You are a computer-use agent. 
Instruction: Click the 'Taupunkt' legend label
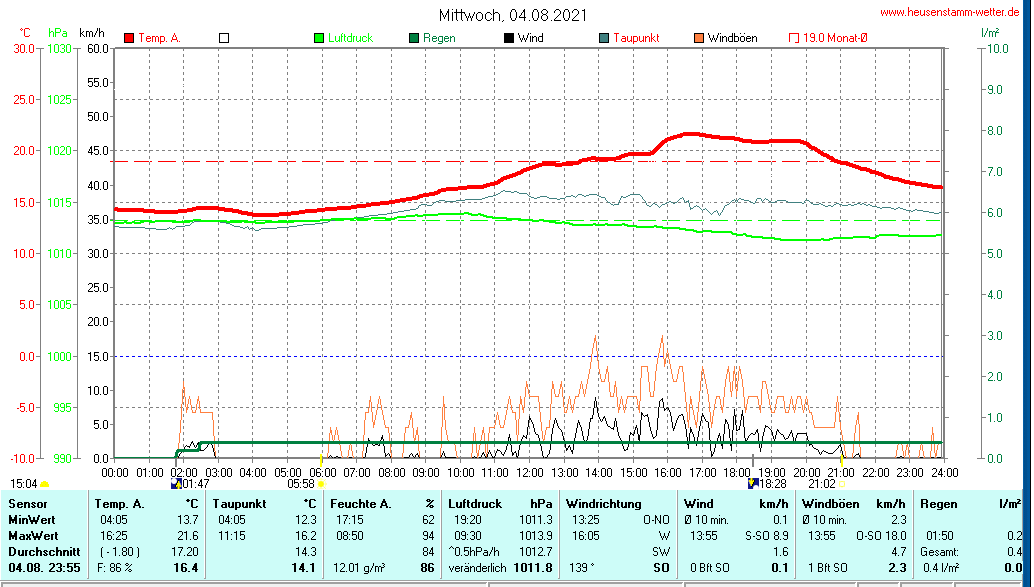click(x=636, y=38)
